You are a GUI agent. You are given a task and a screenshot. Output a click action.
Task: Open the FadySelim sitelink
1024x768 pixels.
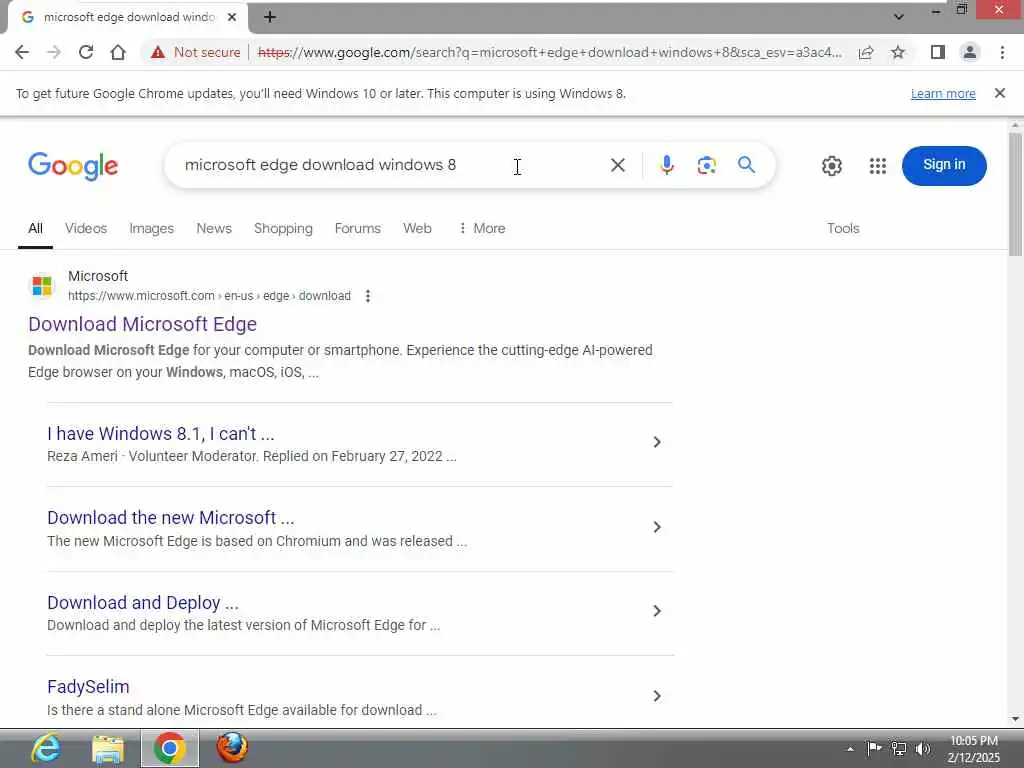click(x=88, y=686)
